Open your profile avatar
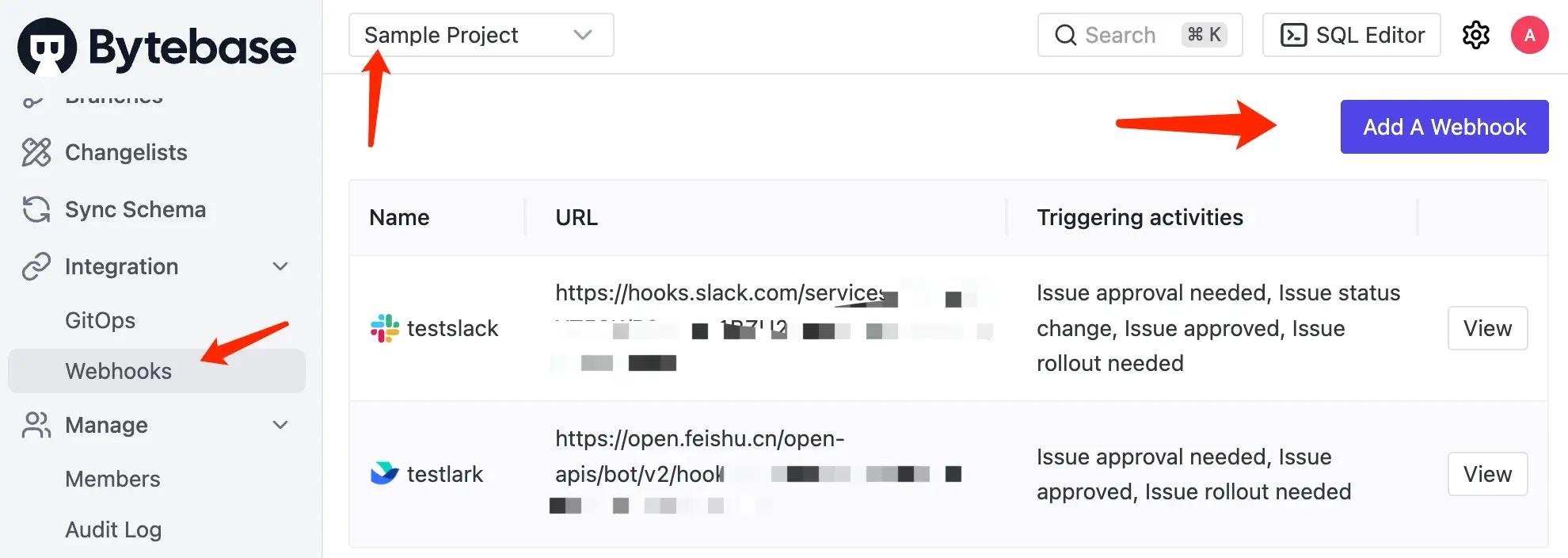1568x558 pixels. pos(1529,35)
